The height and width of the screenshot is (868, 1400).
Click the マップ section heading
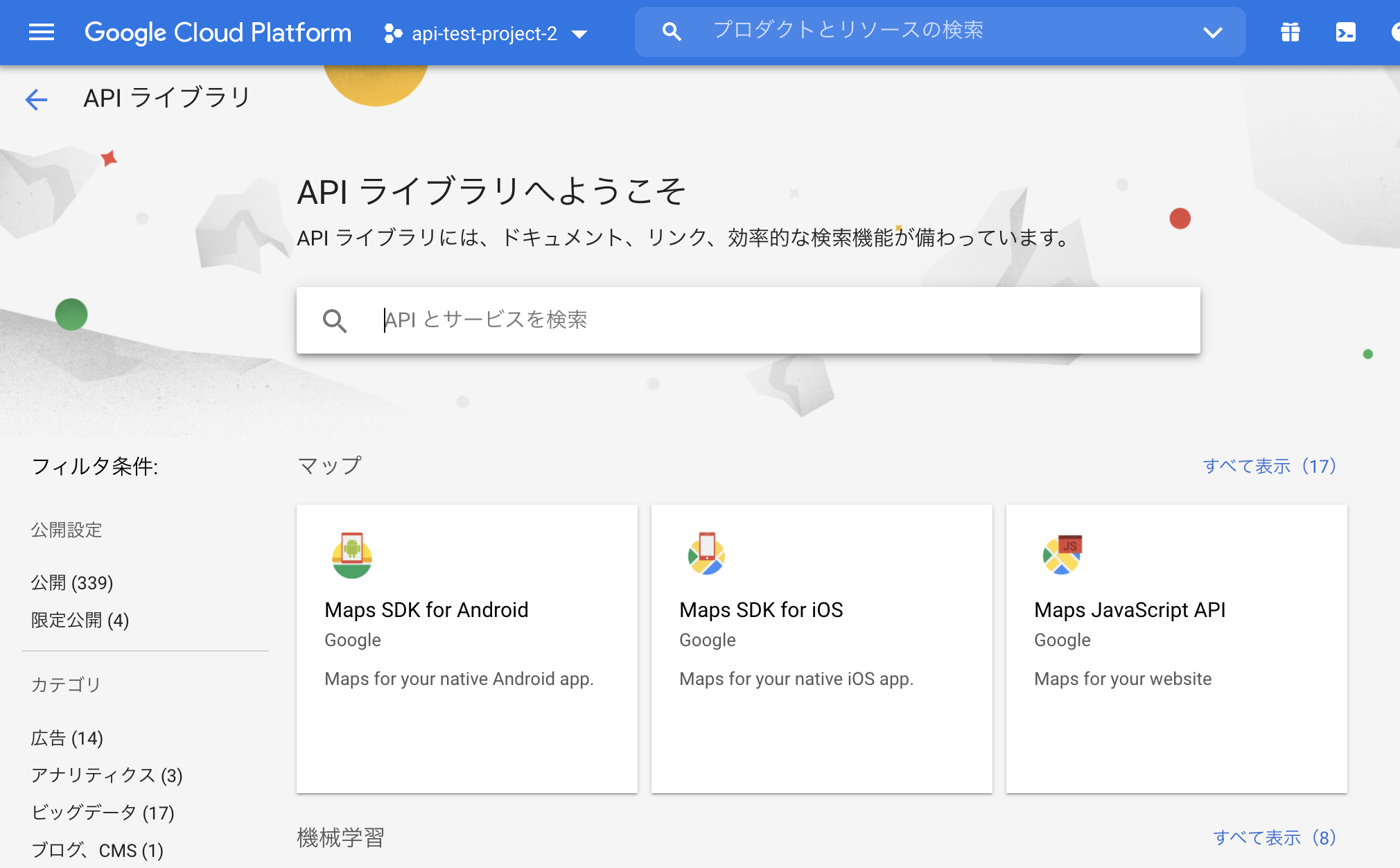(330, 465)
